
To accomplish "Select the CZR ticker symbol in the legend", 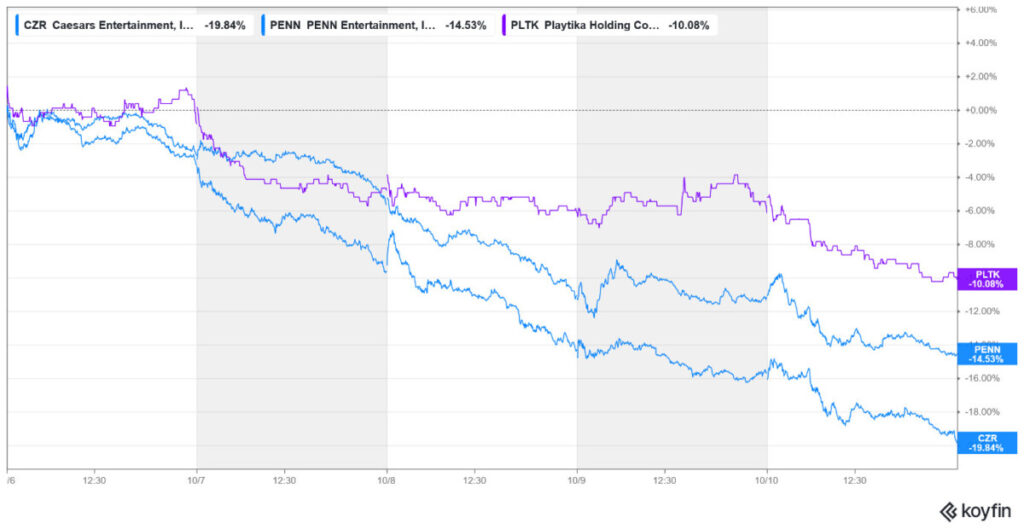I will [35, 24].
